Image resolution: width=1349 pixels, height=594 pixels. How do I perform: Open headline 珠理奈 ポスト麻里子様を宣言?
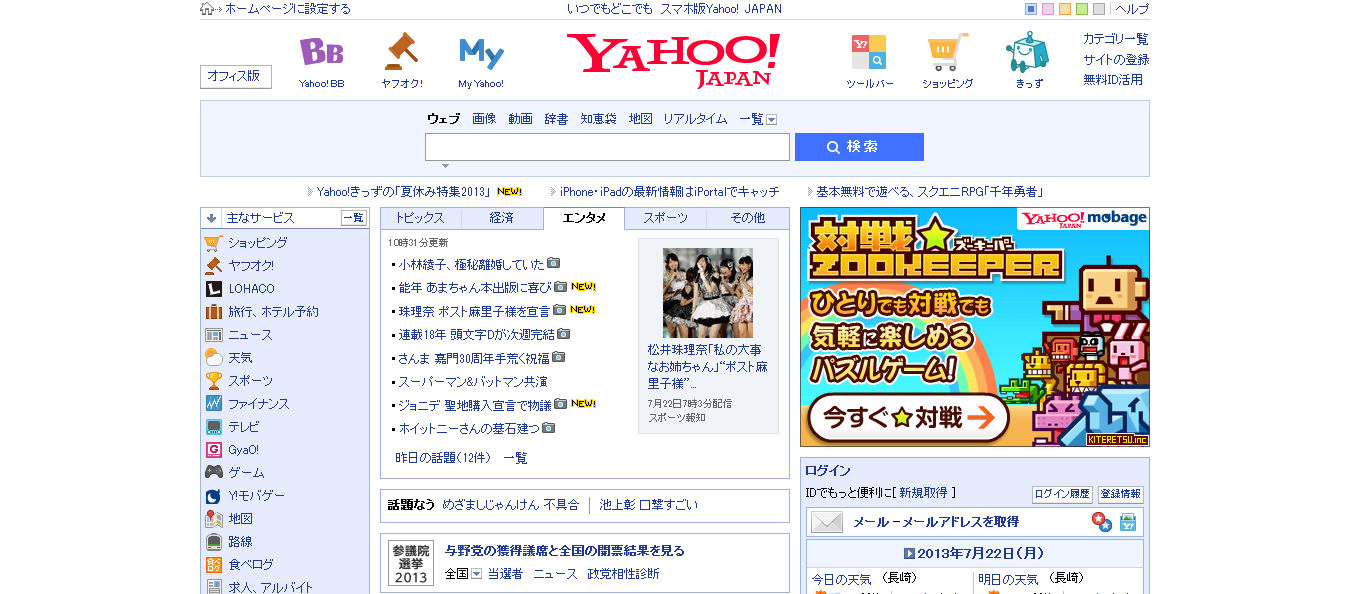474,311
